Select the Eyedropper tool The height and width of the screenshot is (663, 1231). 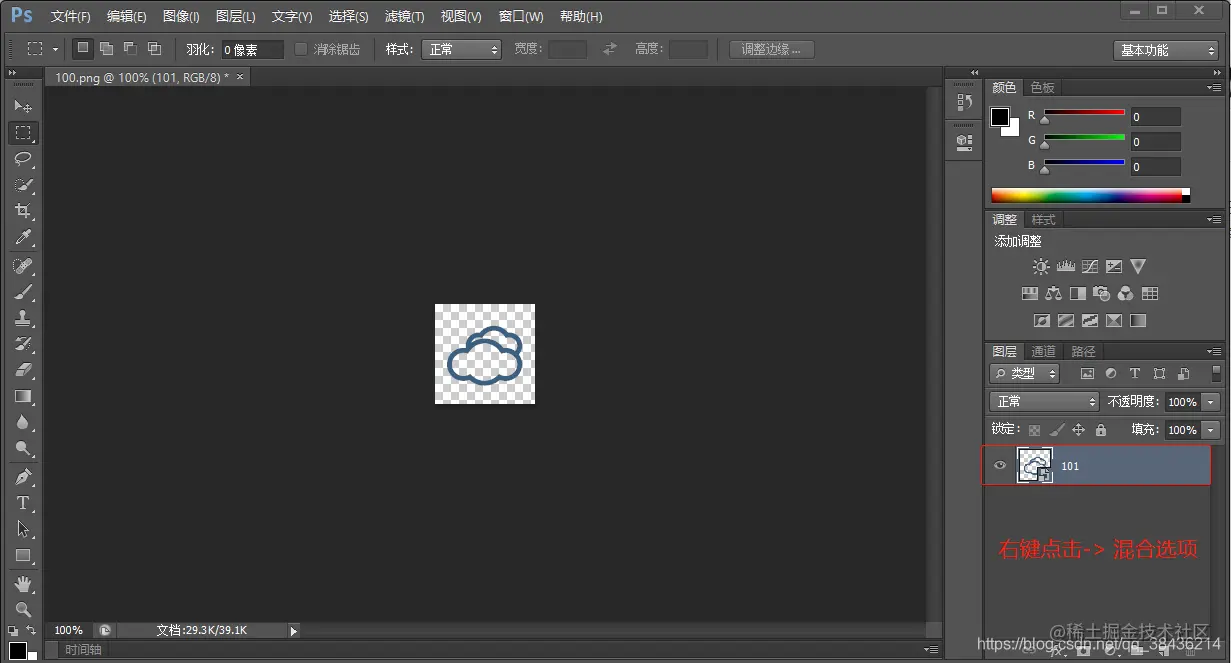[23, 237]
